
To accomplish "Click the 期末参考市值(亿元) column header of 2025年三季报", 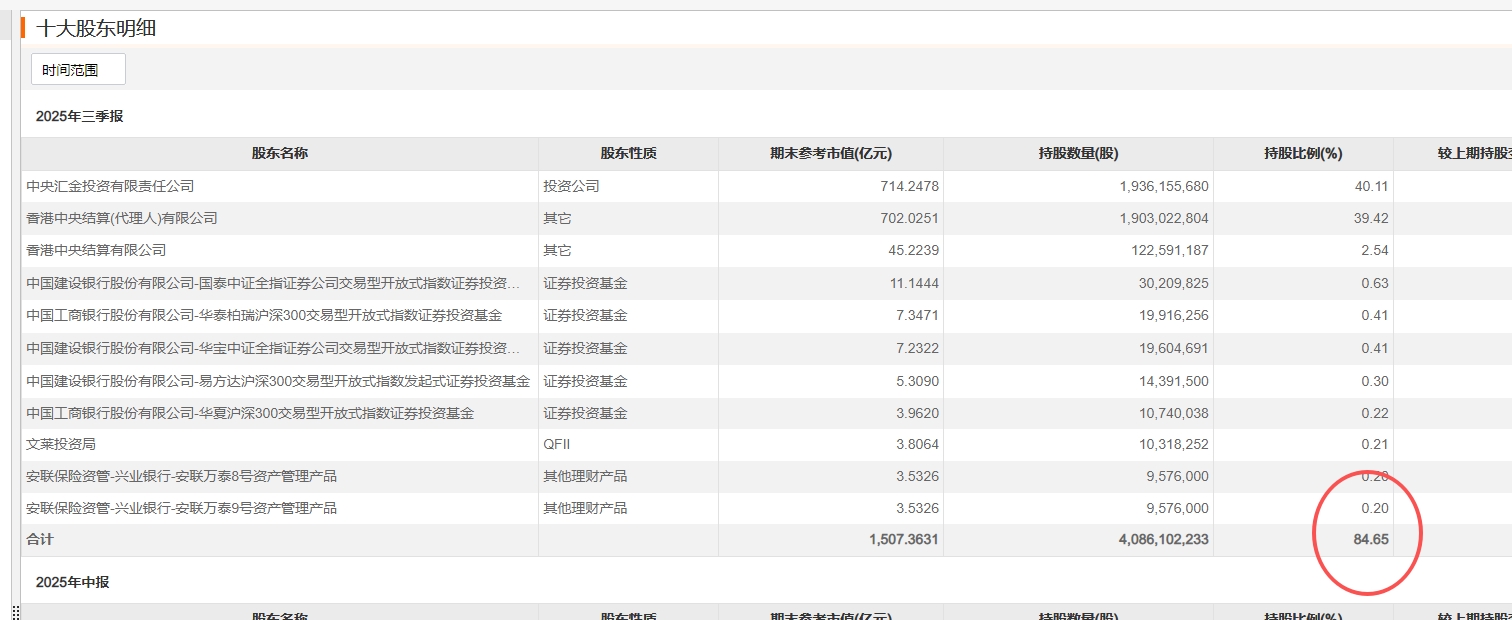I will 831,154.
